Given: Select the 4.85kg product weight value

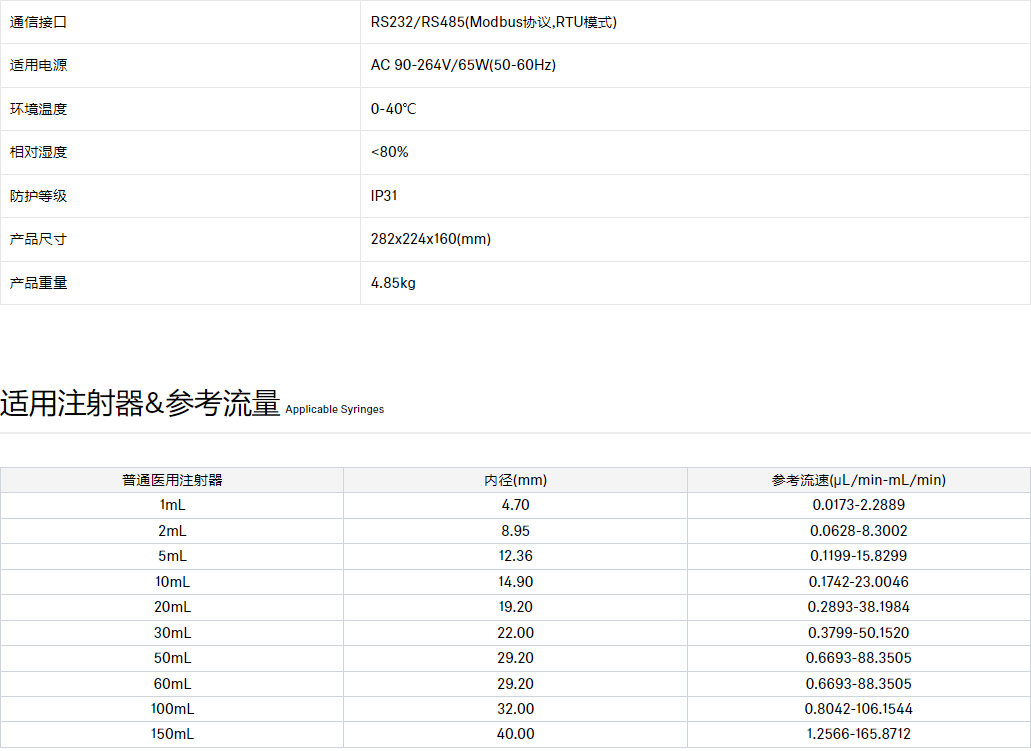Looking at the screenshot, I should (x=393, y=283).
